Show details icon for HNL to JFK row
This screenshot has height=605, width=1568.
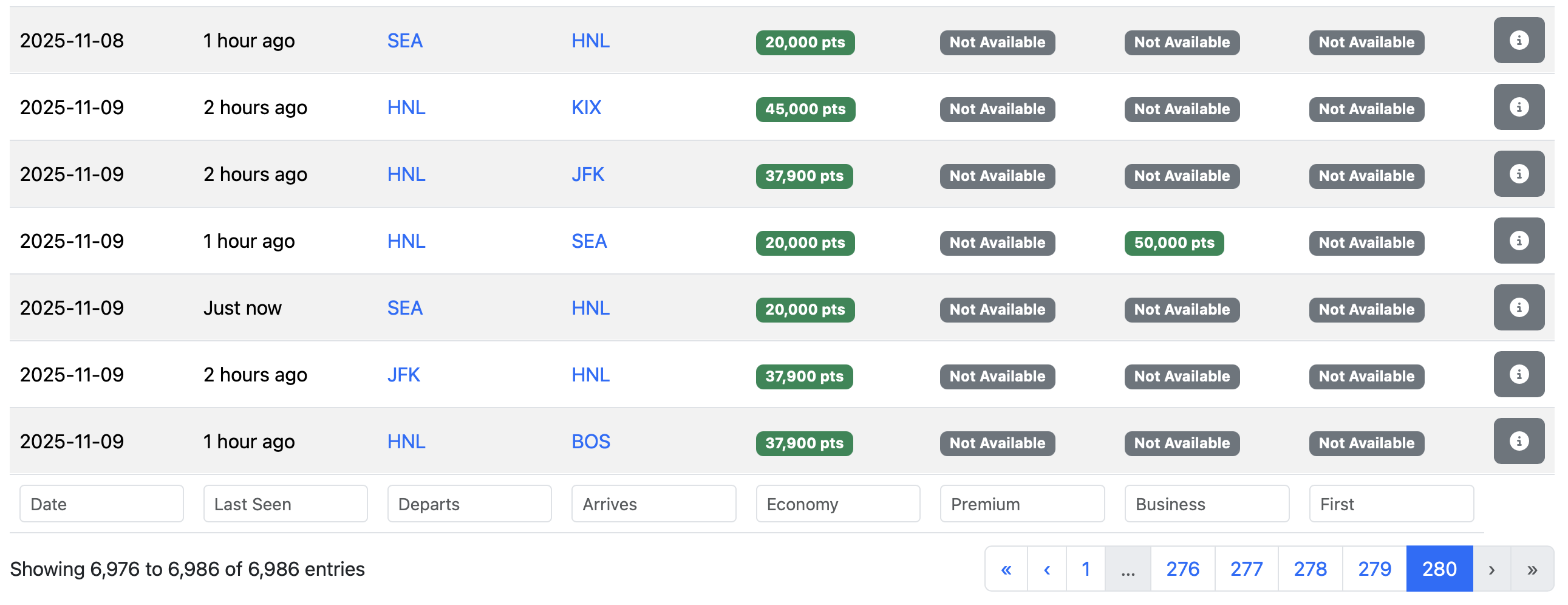coord(1518,174)
